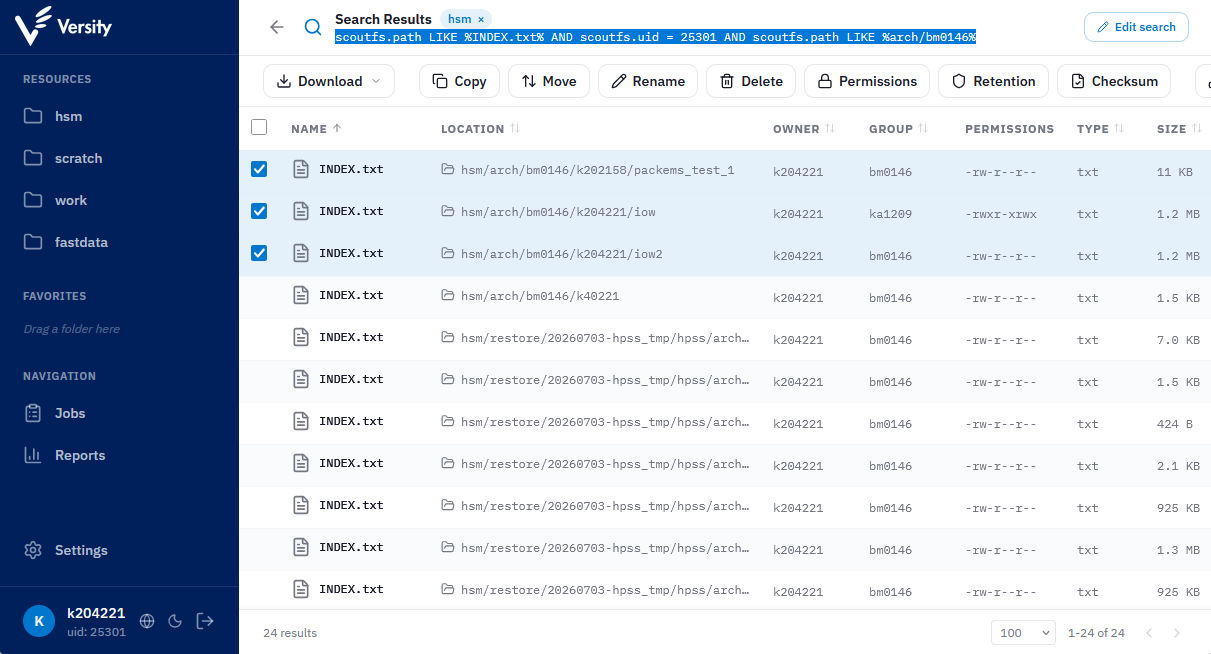The image size is (1211, 654).
Task: Click the previous page arrow
Action: [x=1149, y=633]
